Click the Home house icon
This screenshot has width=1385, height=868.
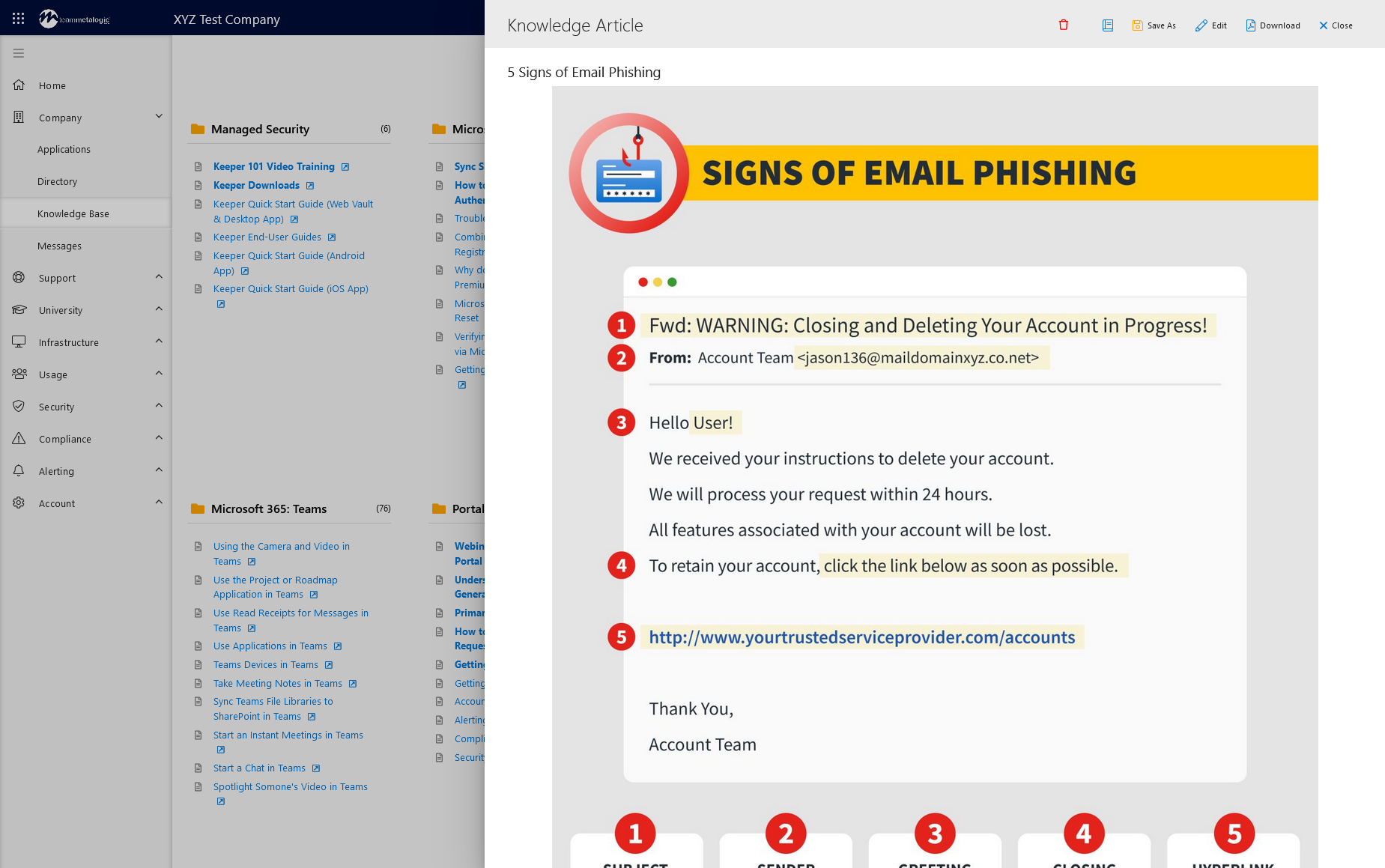tap(19, 85)
